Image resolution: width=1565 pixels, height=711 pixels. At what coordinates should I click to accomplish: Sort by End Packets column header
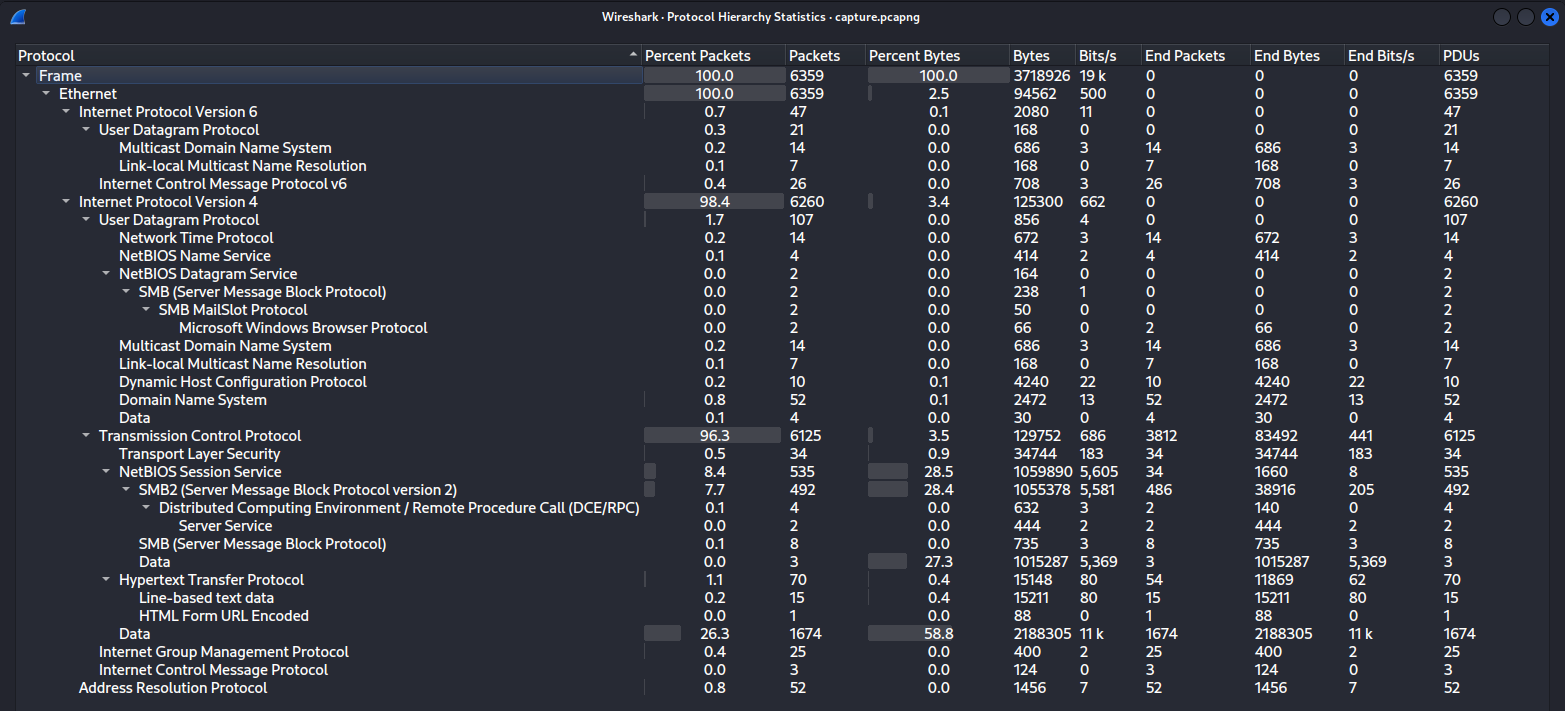click(1195, 56)
